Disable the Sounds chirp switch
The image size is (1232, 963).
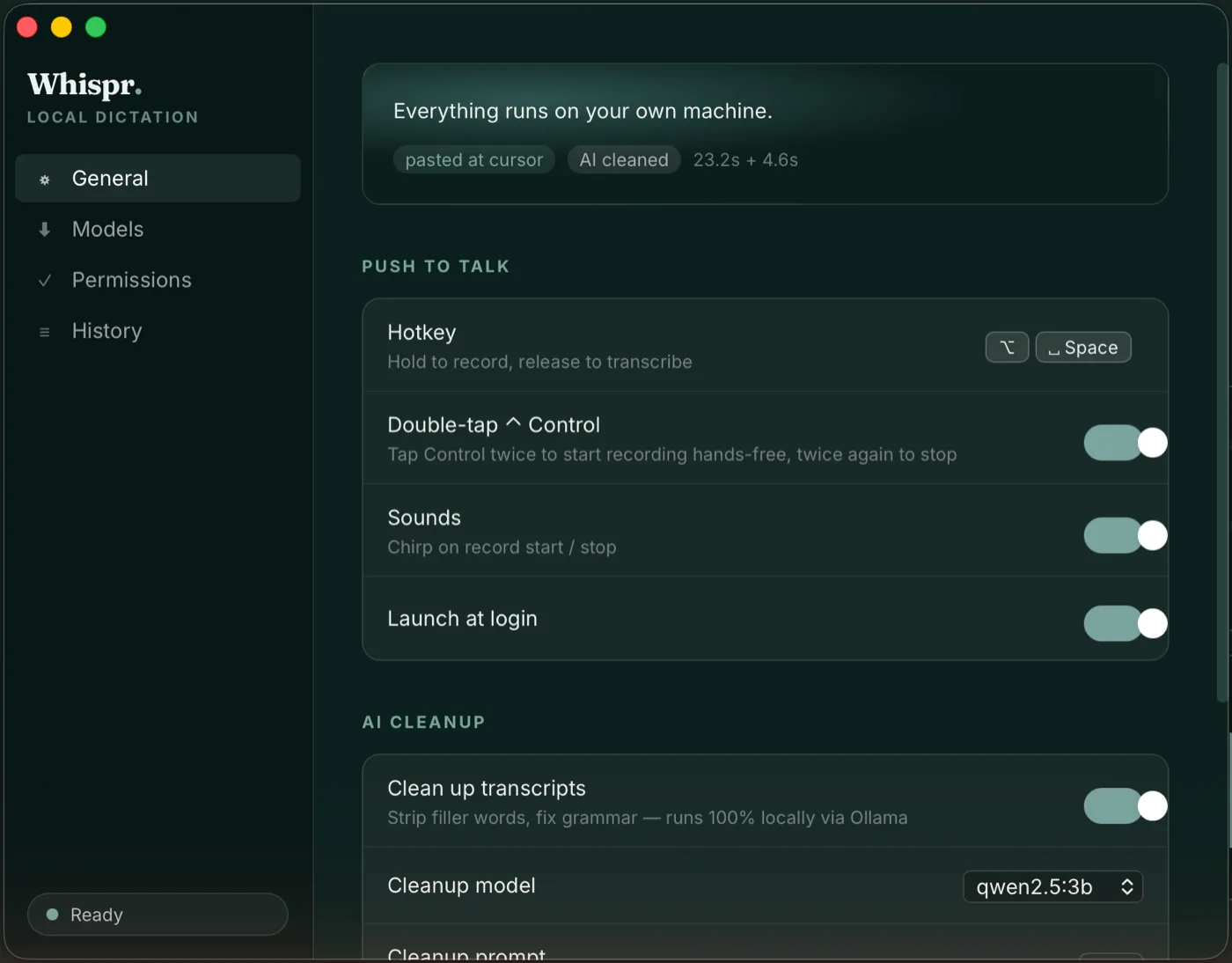pos(1126,535)
